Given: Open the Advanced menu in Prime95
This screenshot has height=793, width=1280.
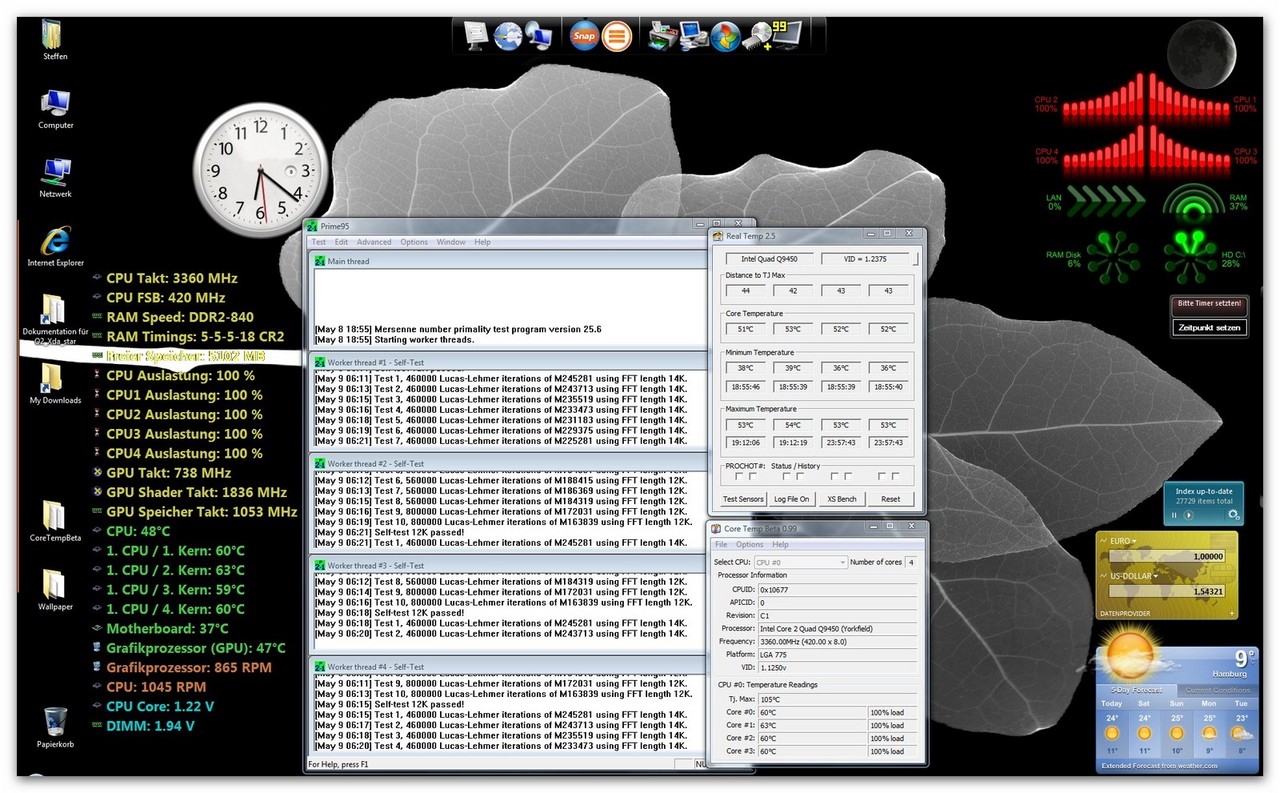Looking at the screenshot, I should 374,242.
